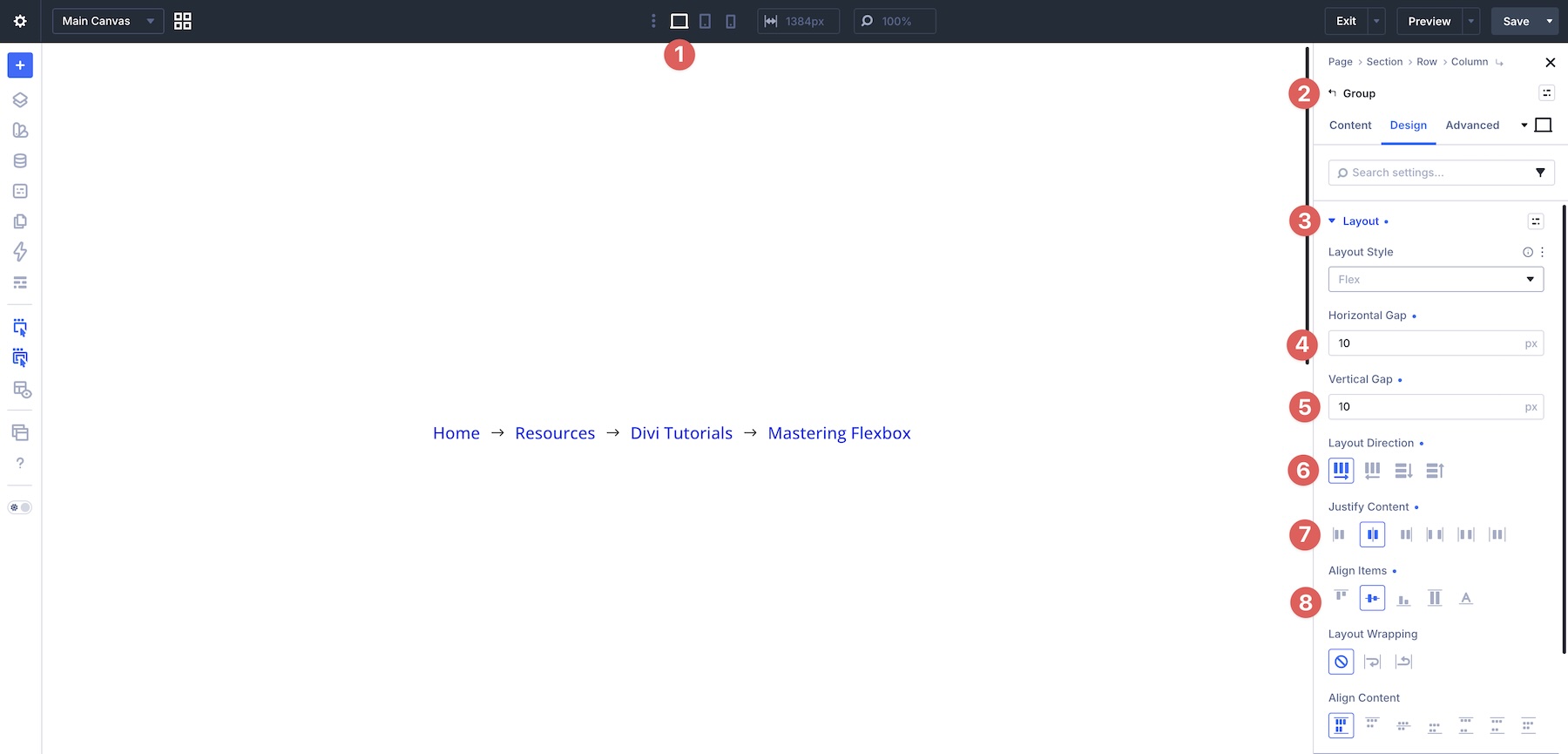Open the help question mark icon

tap(20, 463)
